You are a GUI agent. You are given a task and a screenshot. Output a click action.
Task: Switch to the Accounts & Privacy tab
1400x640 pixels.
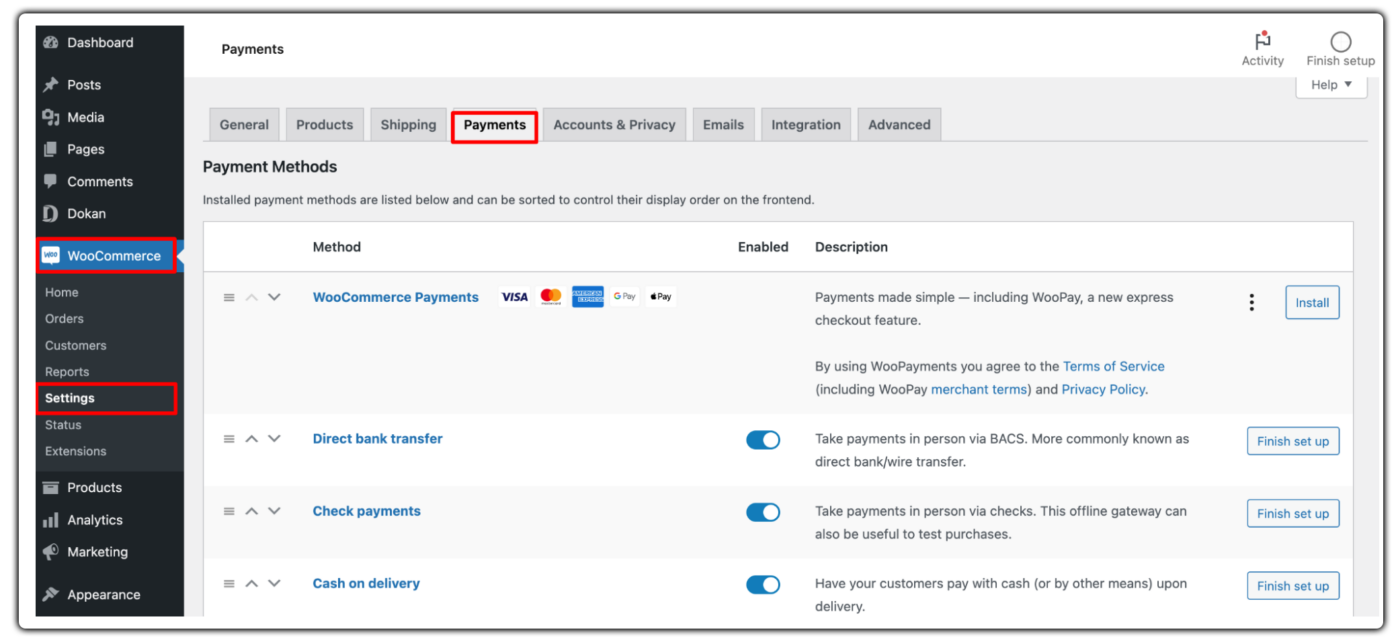coord(613,124)
